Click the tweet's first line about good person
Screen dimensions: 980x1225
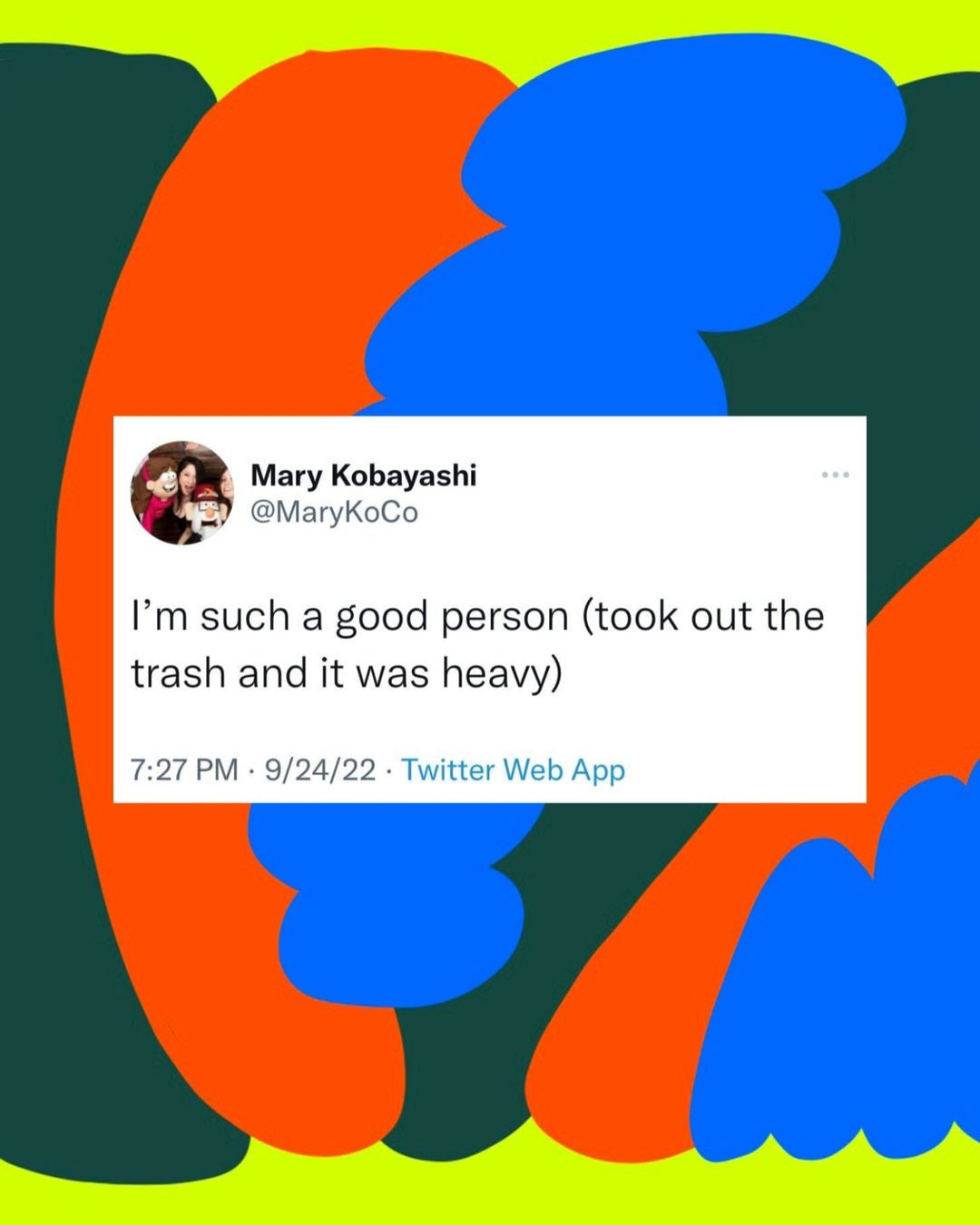(x=478, y=617)
